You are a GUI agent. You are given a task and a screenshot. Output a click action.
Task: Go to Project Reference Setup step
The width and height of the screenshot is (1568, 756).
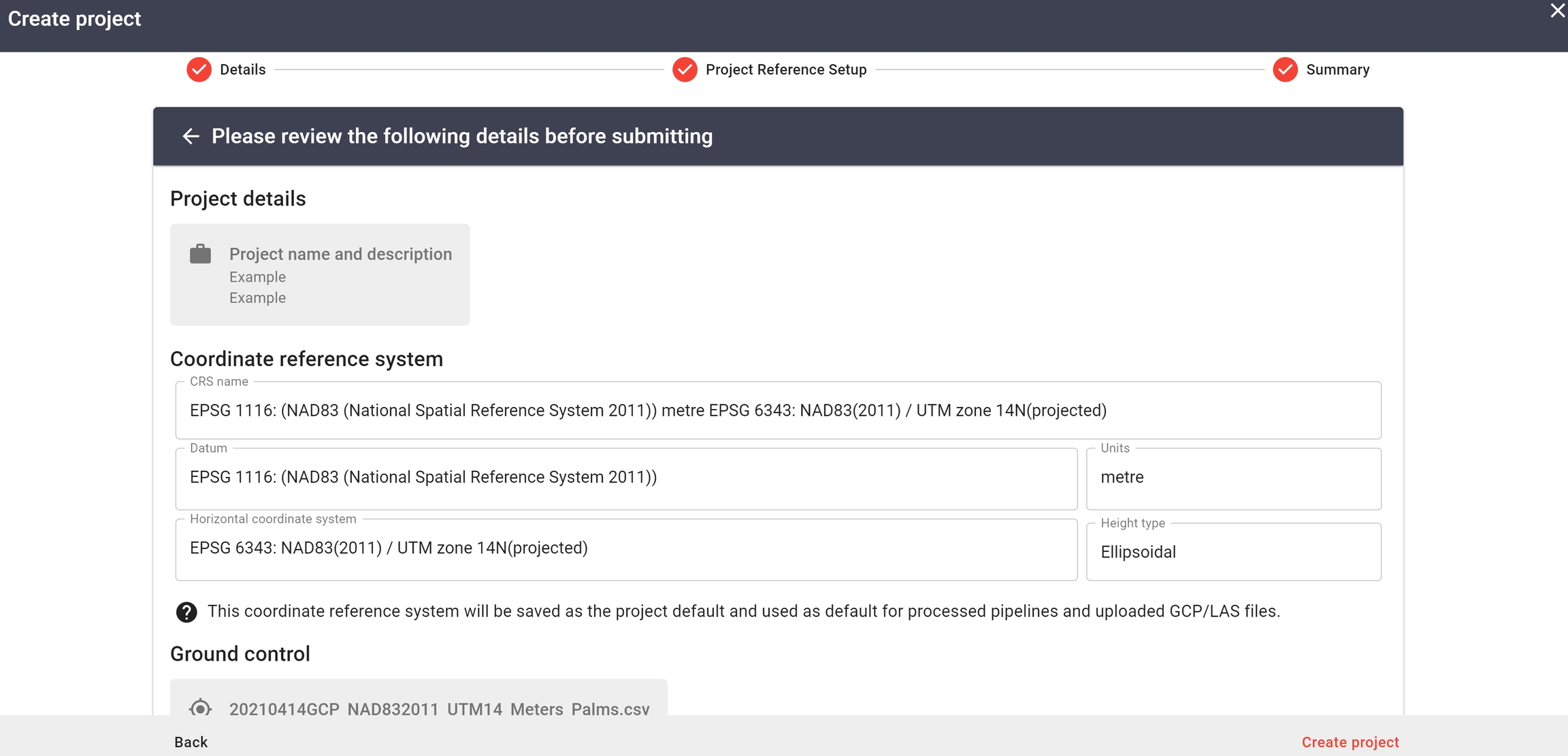click(785, 69)
